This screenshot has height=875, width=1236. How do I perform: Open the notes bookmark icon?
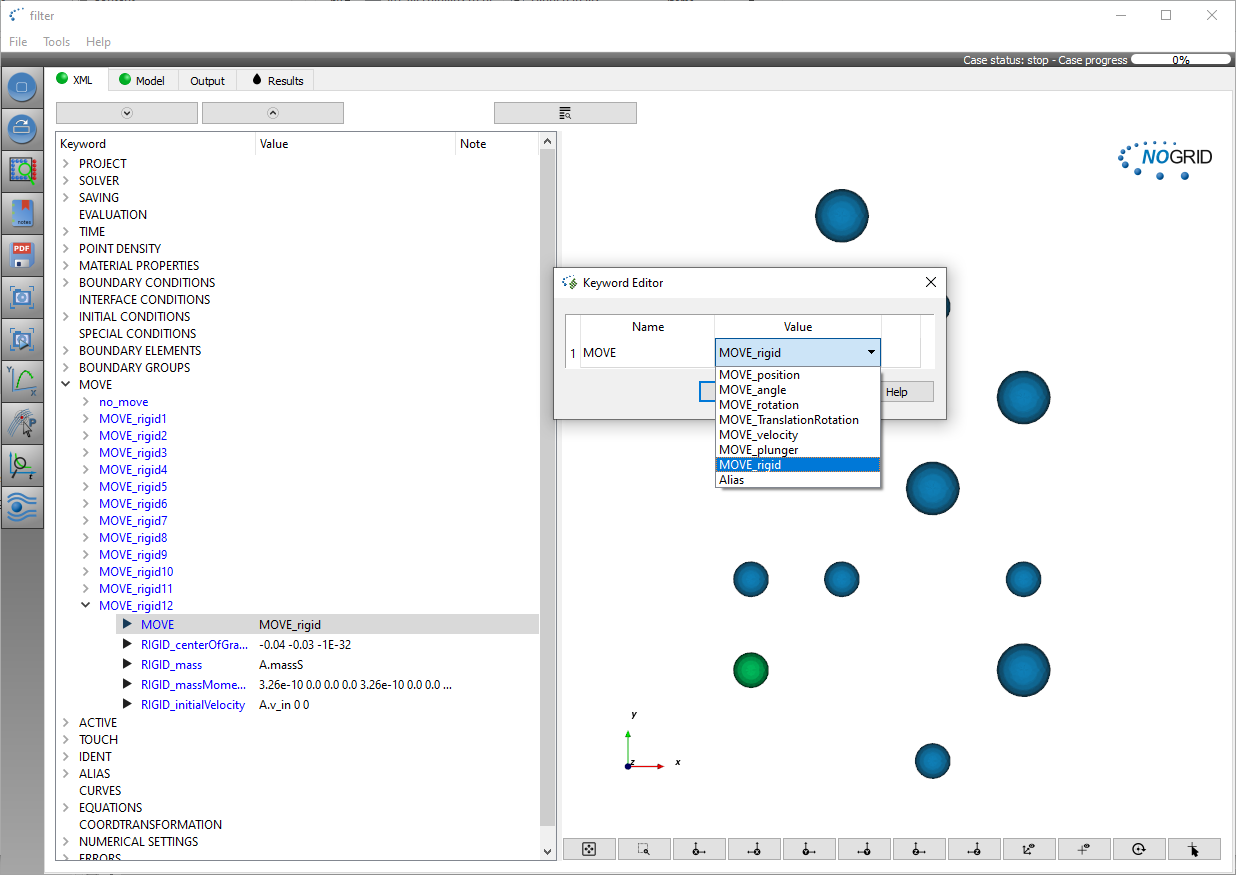(x=22, y=213)
